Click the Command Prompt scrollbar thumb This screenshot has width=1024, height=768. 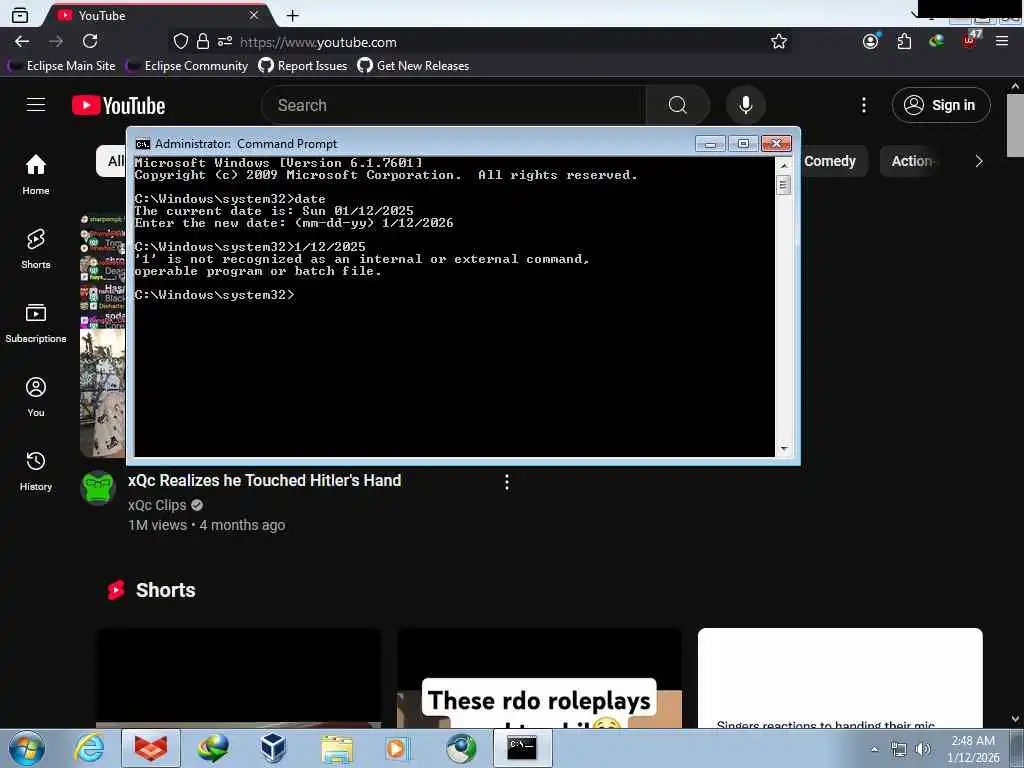pyautogui.click(x=784, y=185)
